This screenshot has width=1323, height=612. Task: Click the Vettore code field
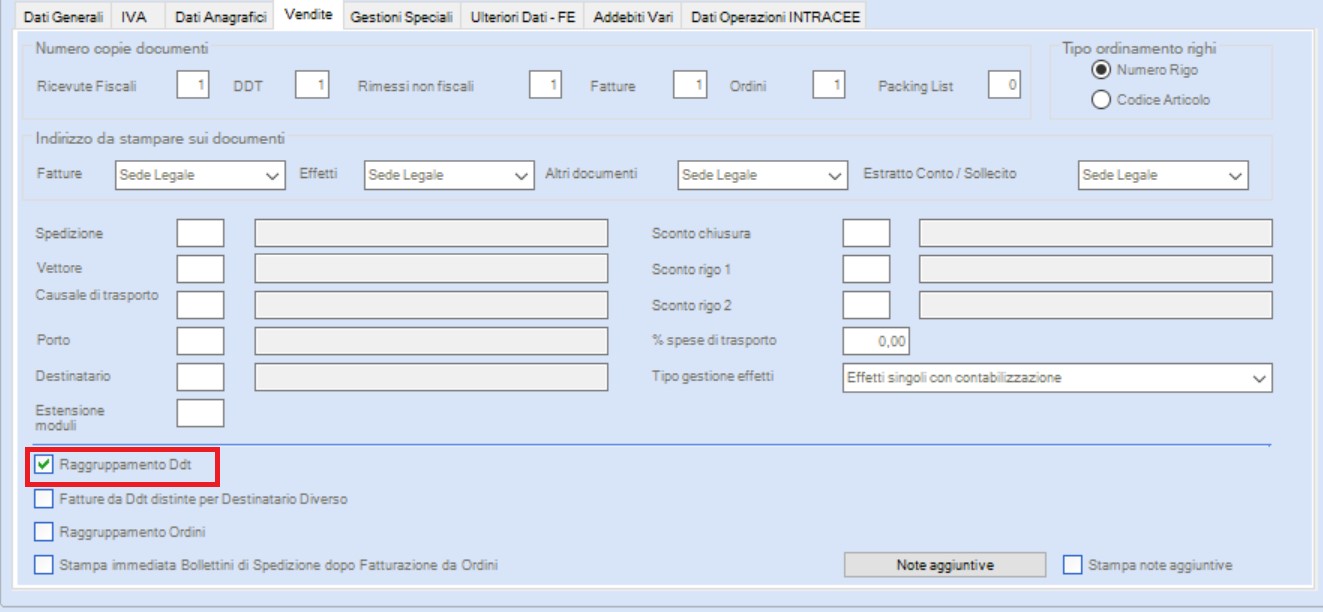(x=201, y=269)
